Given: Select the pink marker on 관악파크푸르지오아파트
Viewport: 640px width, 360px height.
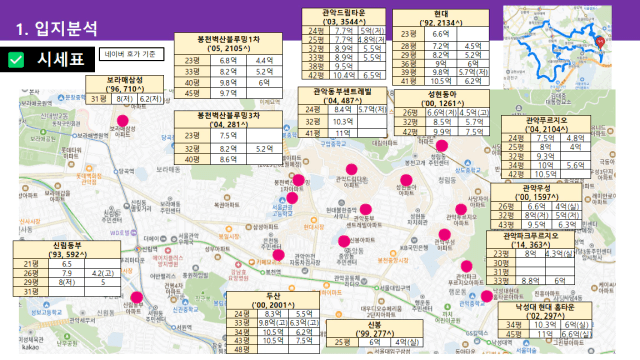Looking at the screenshot, I should (x=467, y=266).
